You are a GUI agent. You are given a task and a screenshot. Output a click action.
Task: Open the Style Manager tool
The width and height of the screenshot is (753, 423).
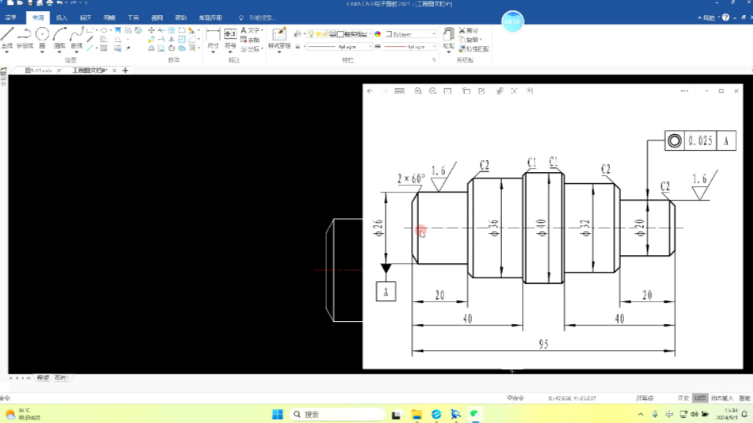click(279, 38)
